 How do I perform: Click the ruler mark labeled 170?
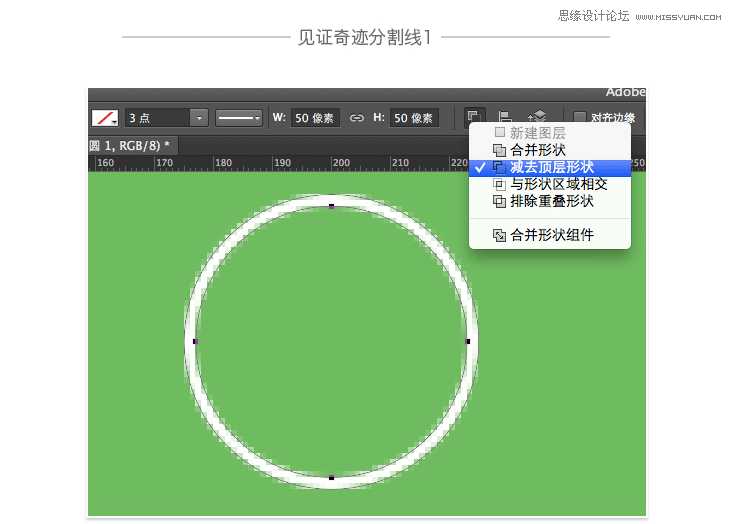pos(164,163)
